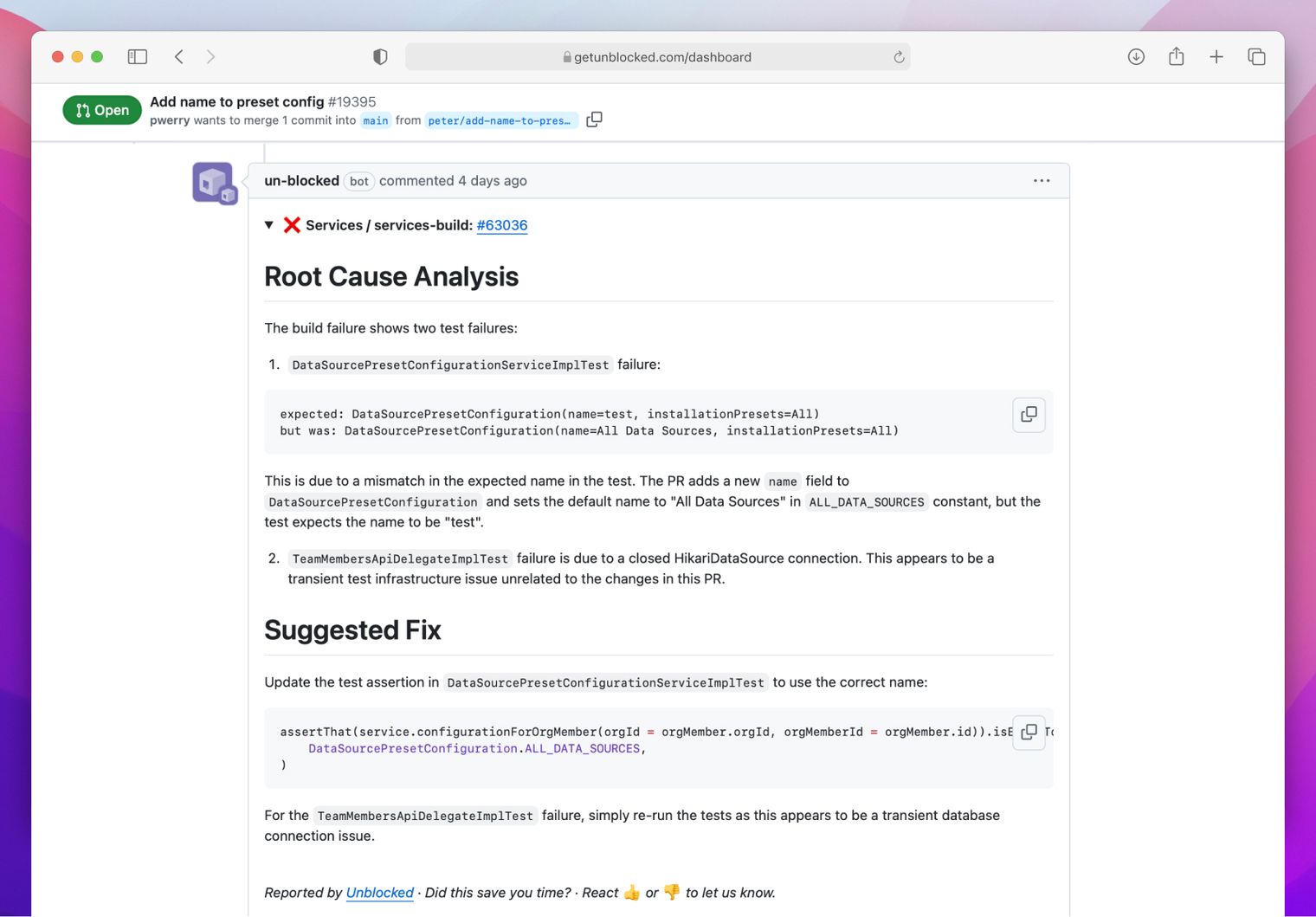1316x917 pixels.
Task: Copy the assertThat suggested fix code
Action: [1029, 733]
